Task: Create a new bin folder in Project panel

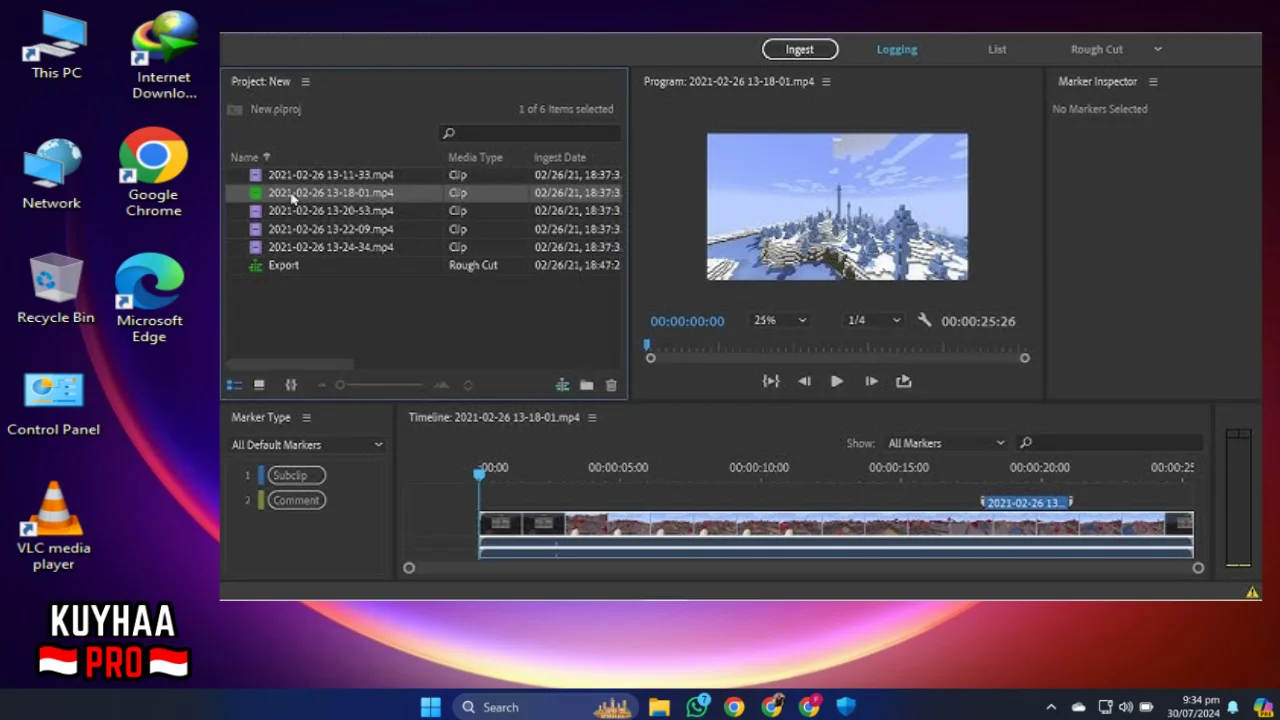Action: tap(586, 385)
